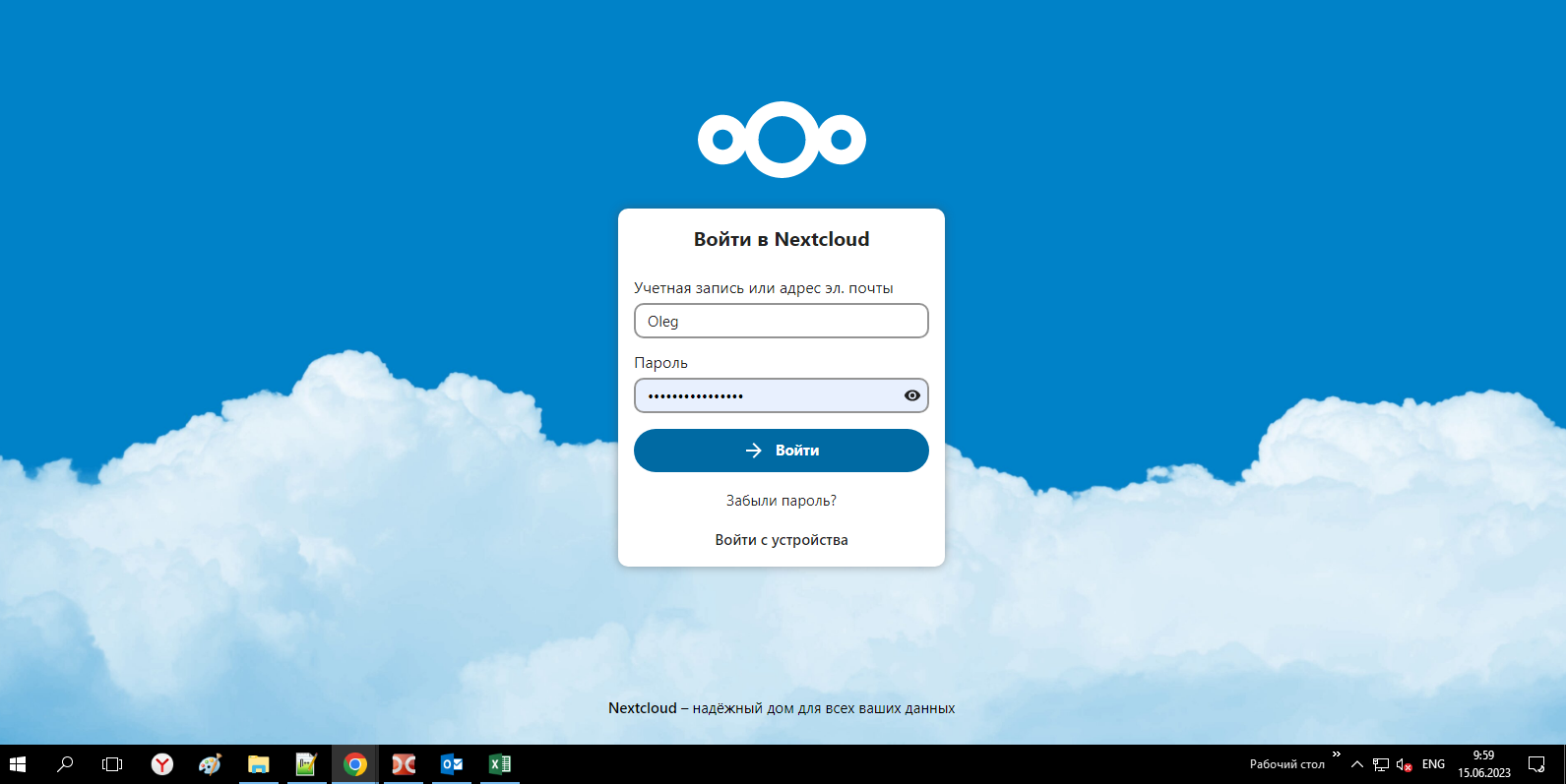Toggle password visibility with the eye icon
This screenshot has height=784, width=1566.
pos(912,395)
